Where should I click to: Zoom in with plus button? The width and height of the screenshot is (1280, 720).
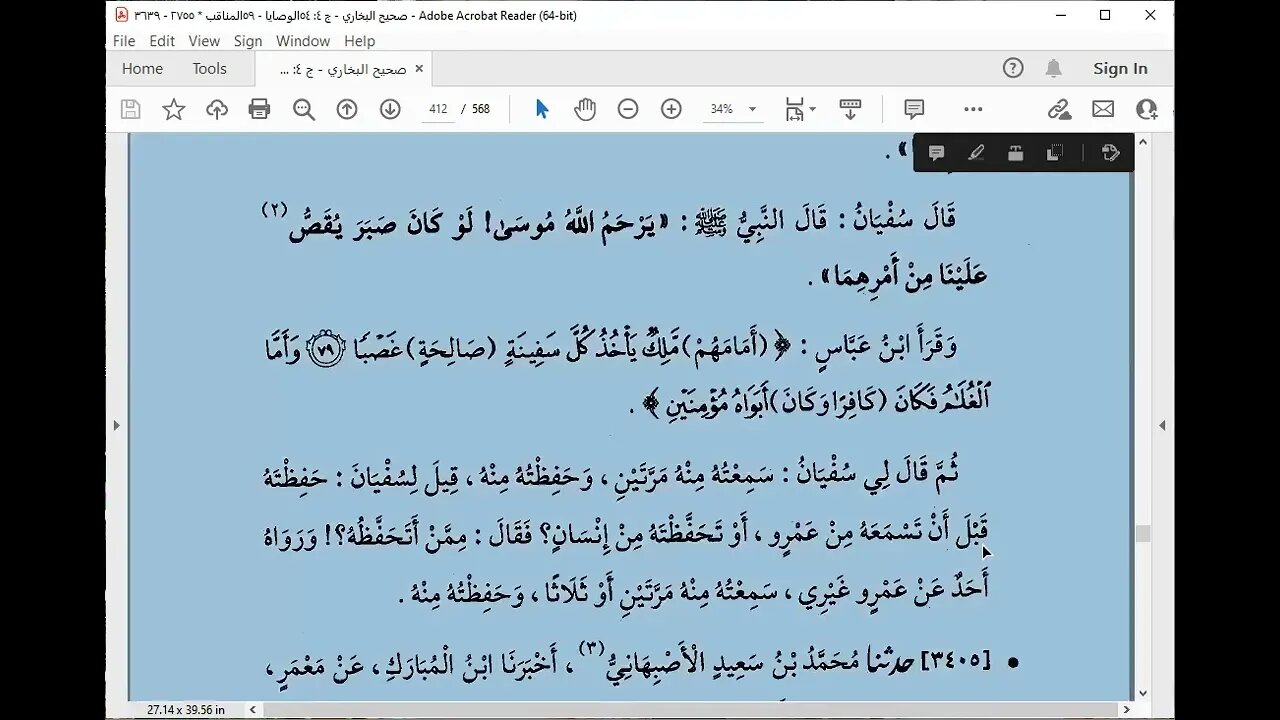click(671, 109)
